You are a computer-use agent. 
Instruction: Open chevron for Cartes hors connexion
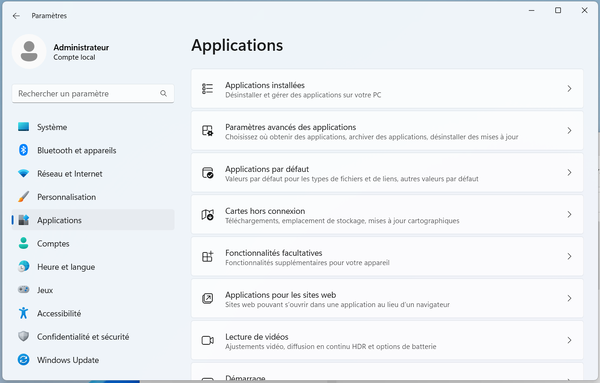(569, 215)
